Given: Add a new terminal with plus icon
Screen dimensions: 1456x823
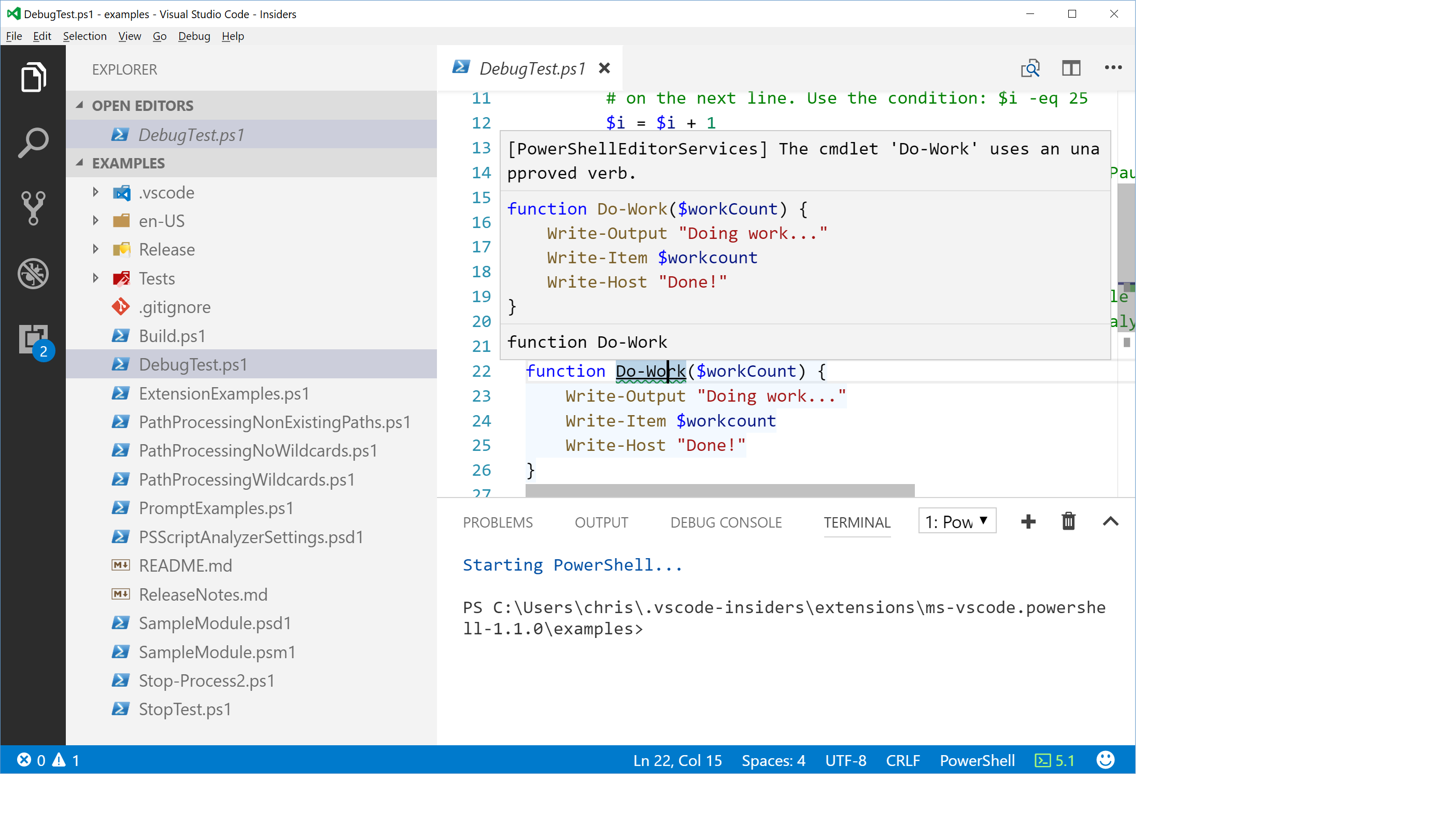Looking at the screenshot, I should click(x=1028, y=521).
